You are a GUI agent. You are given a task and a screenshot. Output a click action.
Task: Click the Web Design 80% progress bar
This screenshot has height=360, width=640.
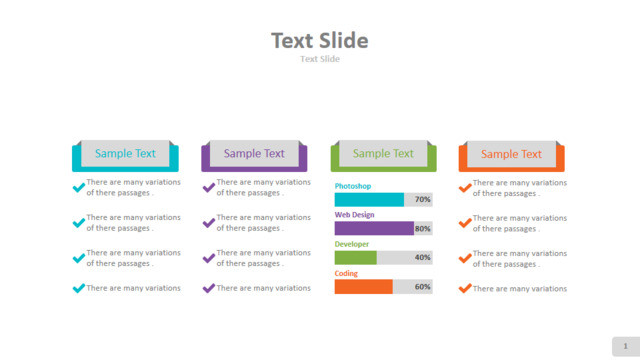pos(384,229)
